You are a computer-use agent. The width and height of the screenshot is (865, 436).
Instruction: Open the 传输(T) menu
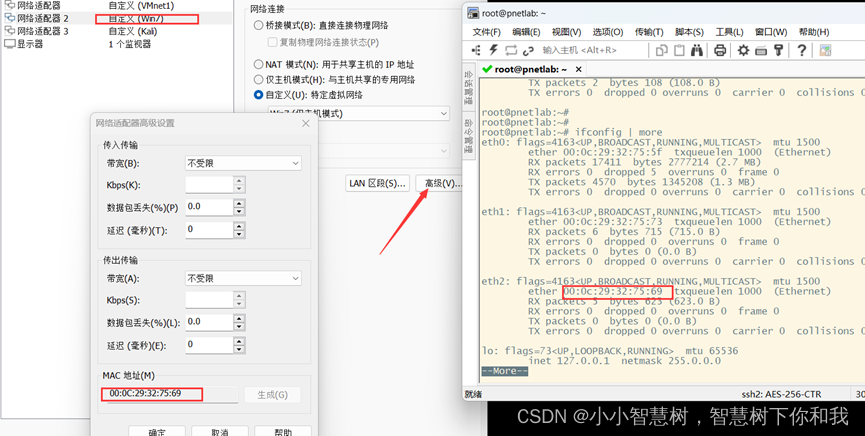click(649, 33)
